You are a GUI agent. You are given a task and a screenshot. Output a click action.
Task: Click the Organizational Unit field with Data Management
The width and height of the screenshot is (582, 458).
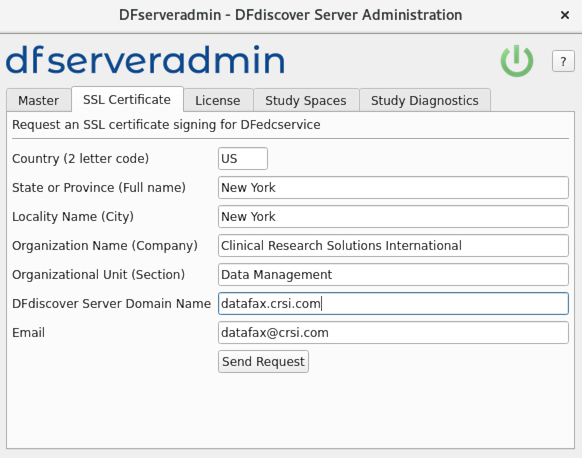coord(393,275)
